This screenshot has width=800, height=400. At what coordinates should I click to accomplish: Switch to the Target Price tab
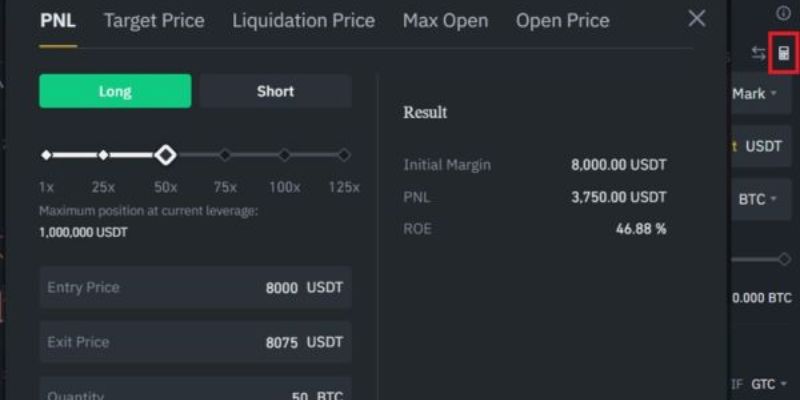(154, 21)
